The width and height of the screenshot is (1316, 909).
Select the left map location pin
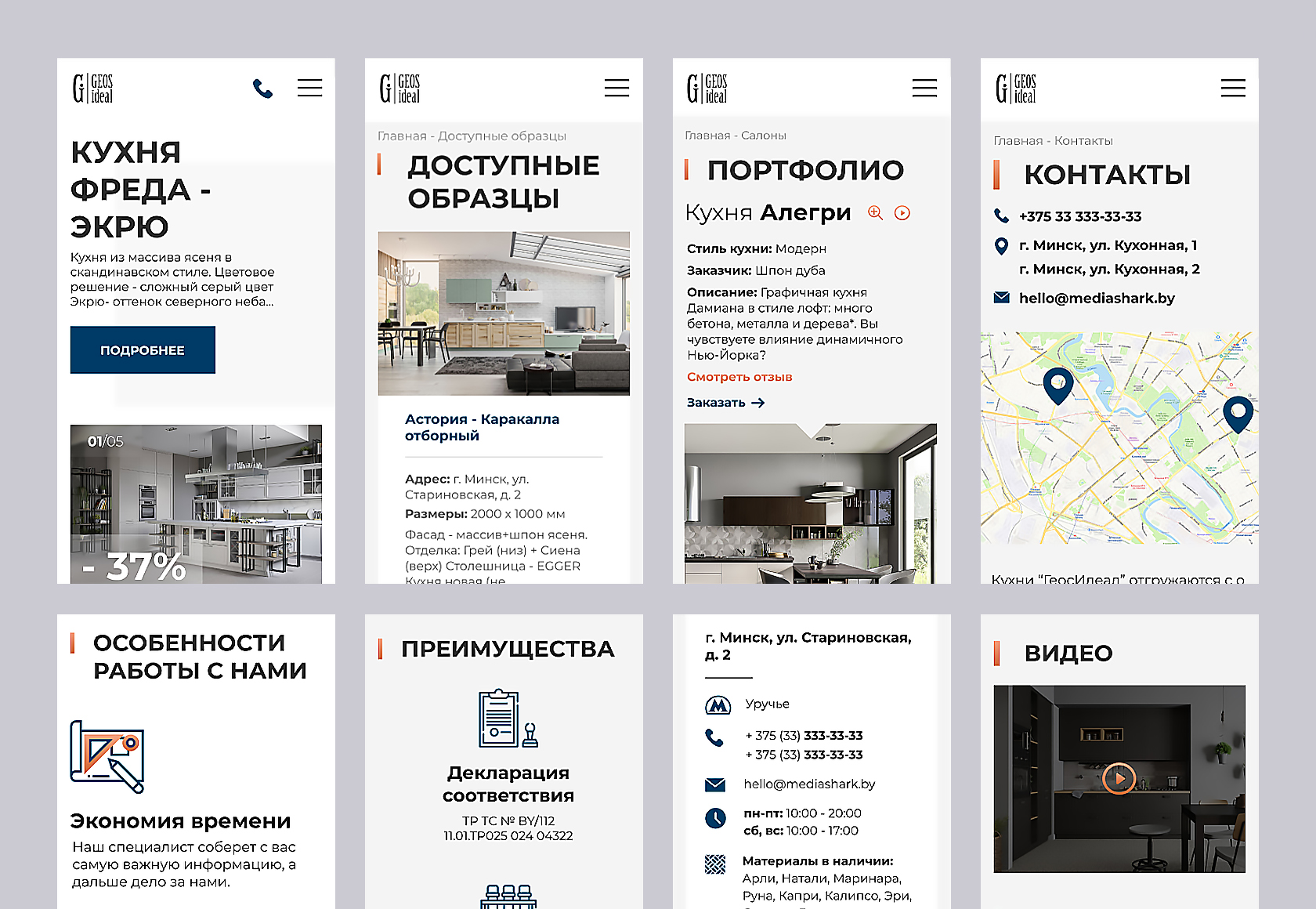point(1057,385)
